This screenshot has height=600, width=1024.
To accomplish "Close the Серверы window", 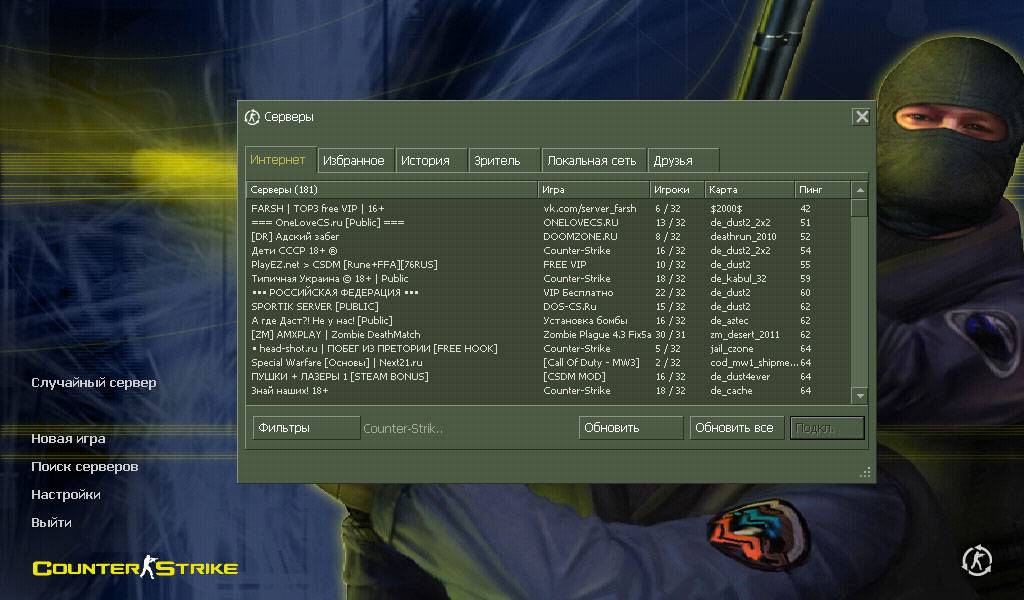I will click(x=861, y=116).
